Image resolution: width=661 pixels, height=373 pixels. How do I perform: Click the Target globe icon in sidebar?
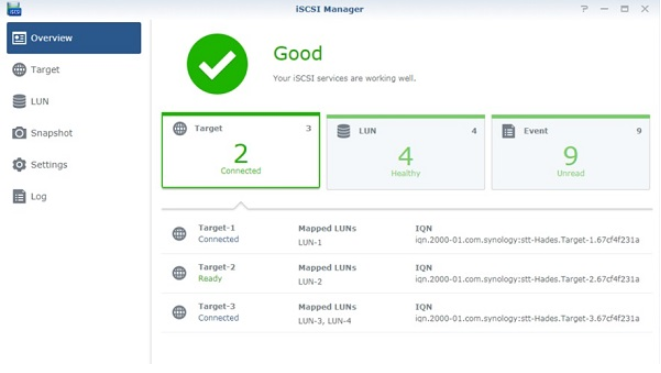tap(19, 70)
